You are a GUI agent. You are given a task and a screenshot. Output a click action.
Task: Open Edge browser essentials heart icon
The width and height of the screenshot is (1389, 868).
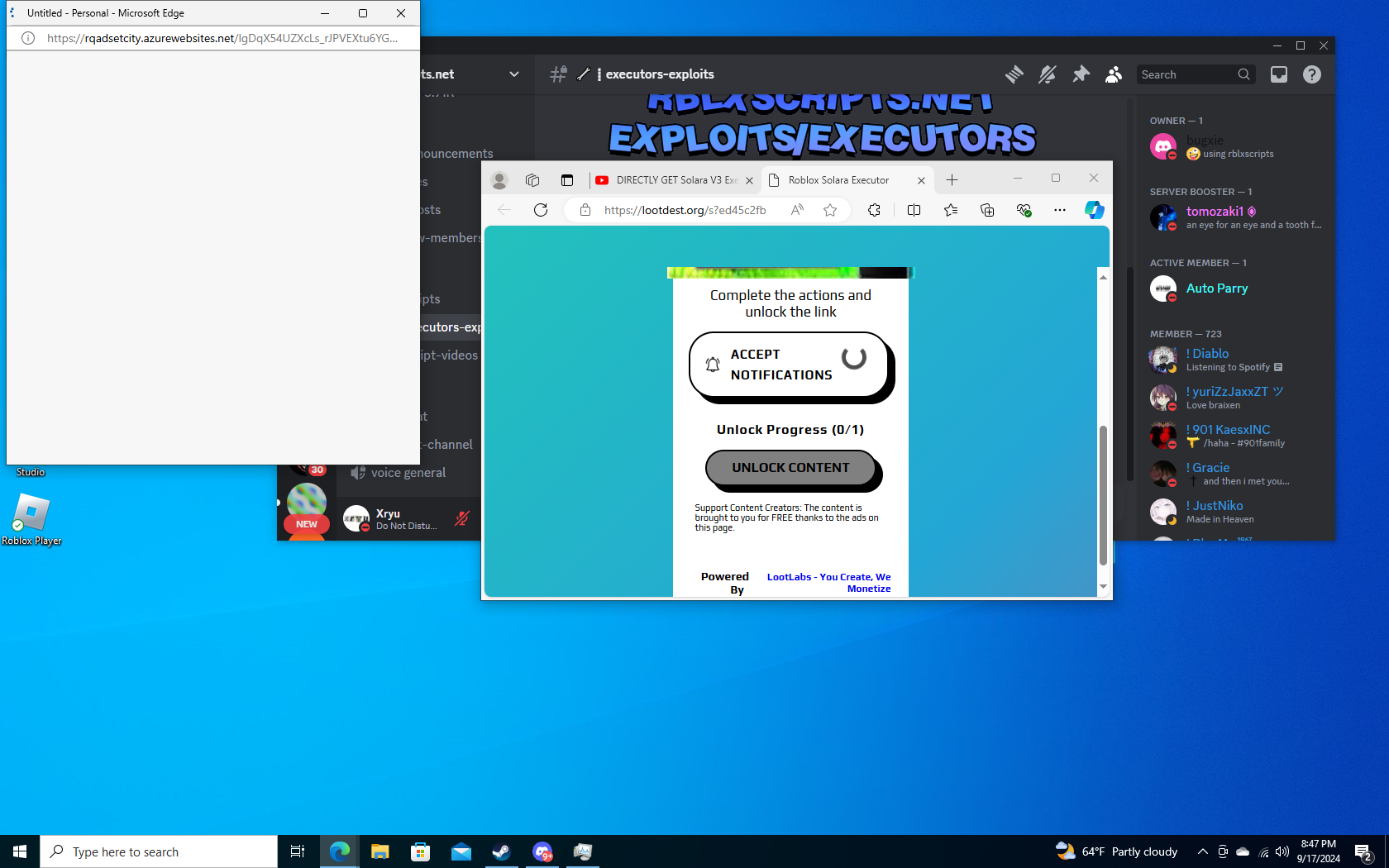(x=1024, y=210)
